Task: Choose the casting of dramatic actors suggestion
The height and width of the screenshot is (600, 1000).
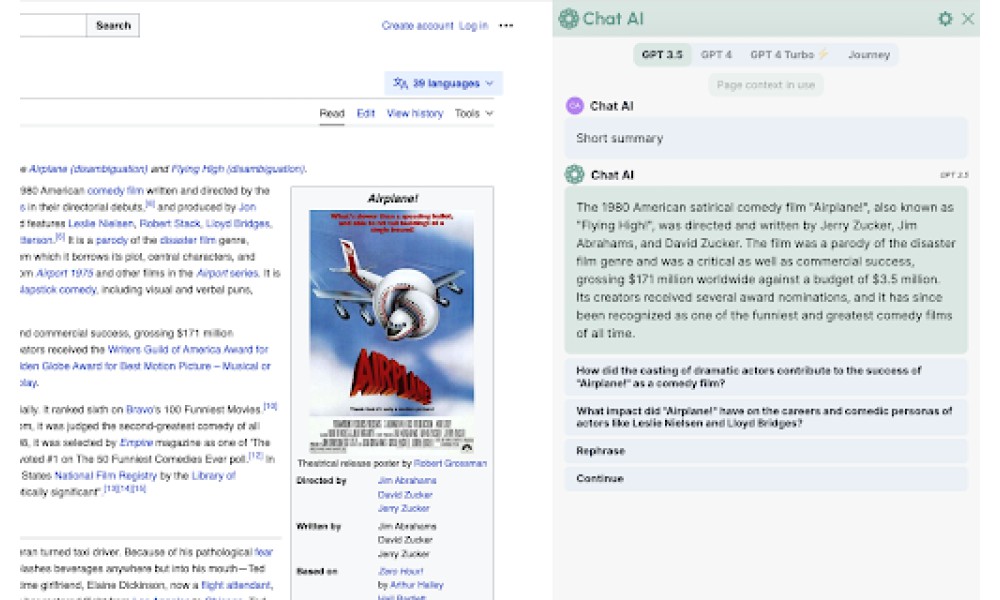Action: [x=765, y=377]
